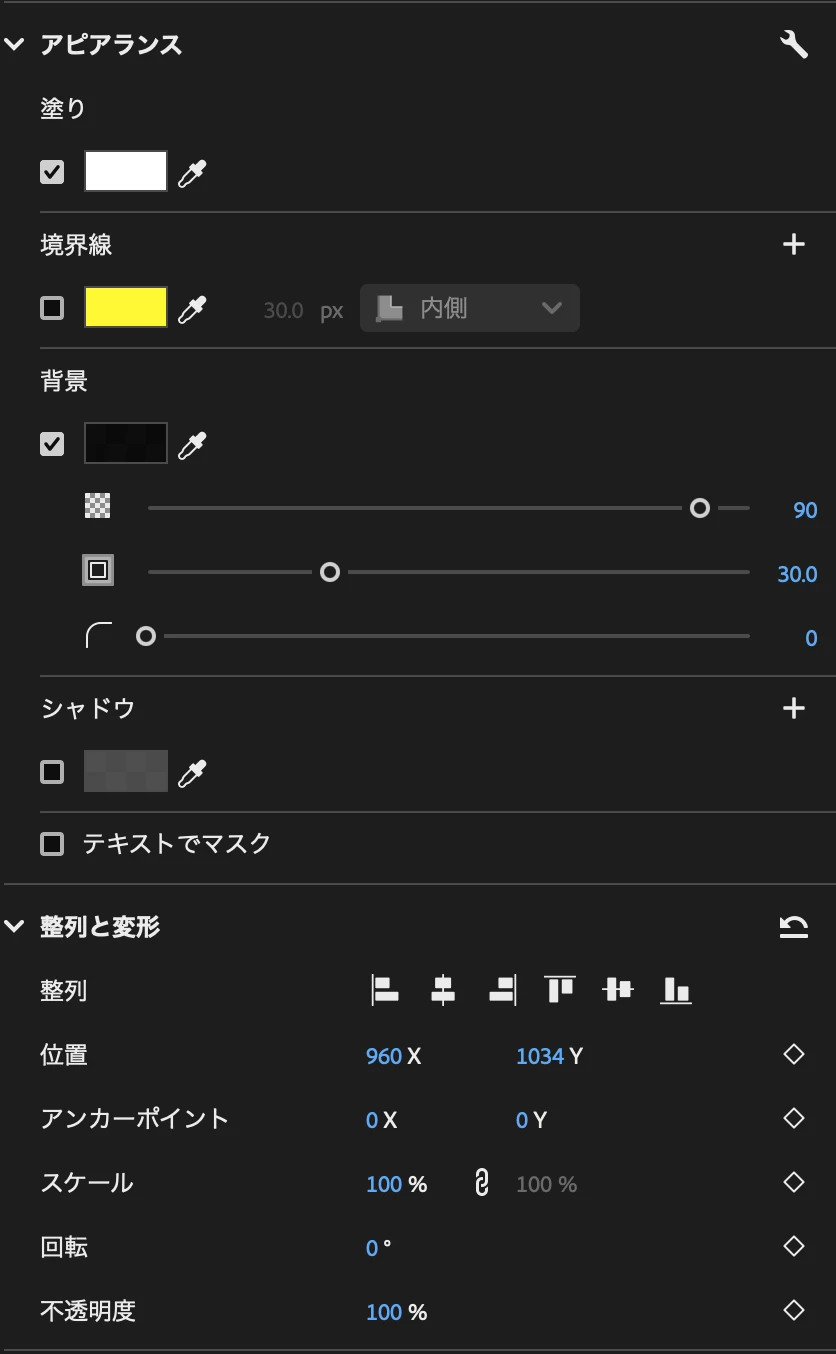Click the background size square icon

click(x=97, y=570)
